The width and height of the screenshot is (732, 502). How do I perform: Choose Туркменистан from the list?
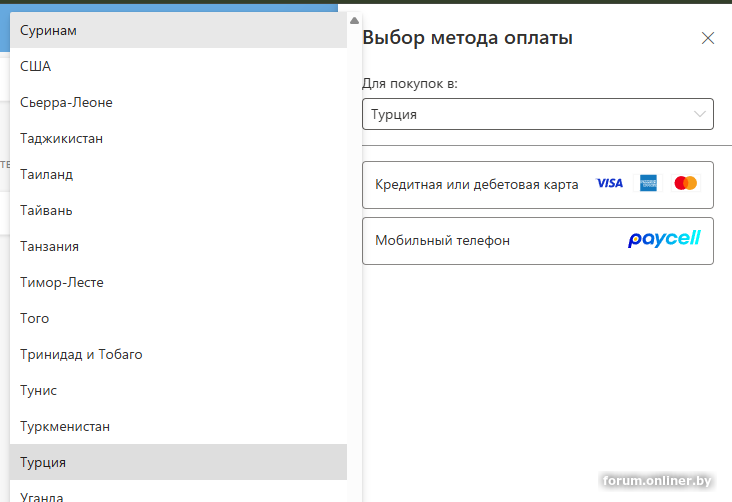tap(178, 426)
